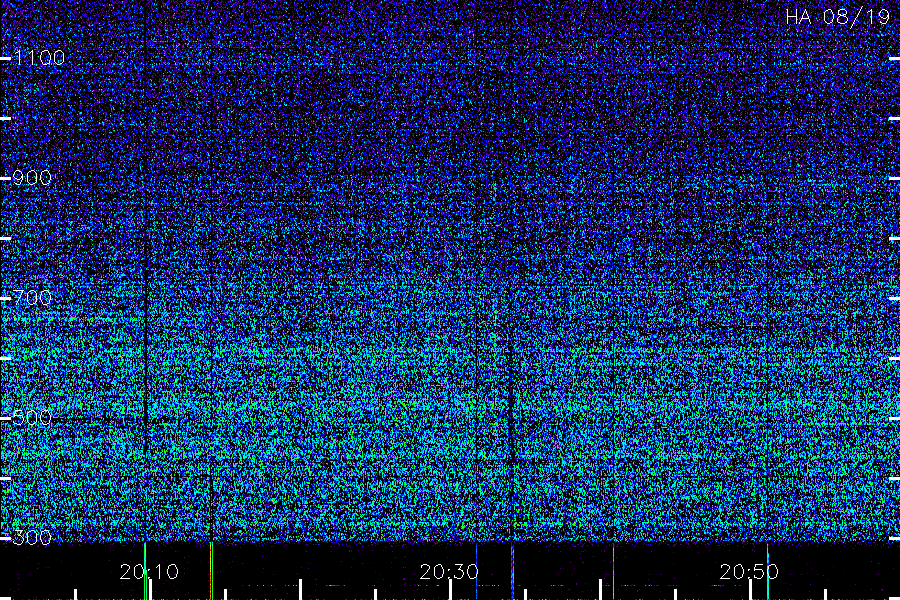Click the green spike marker near 20:10
Viewport: 900px width, 600px height.
[145, 571]
